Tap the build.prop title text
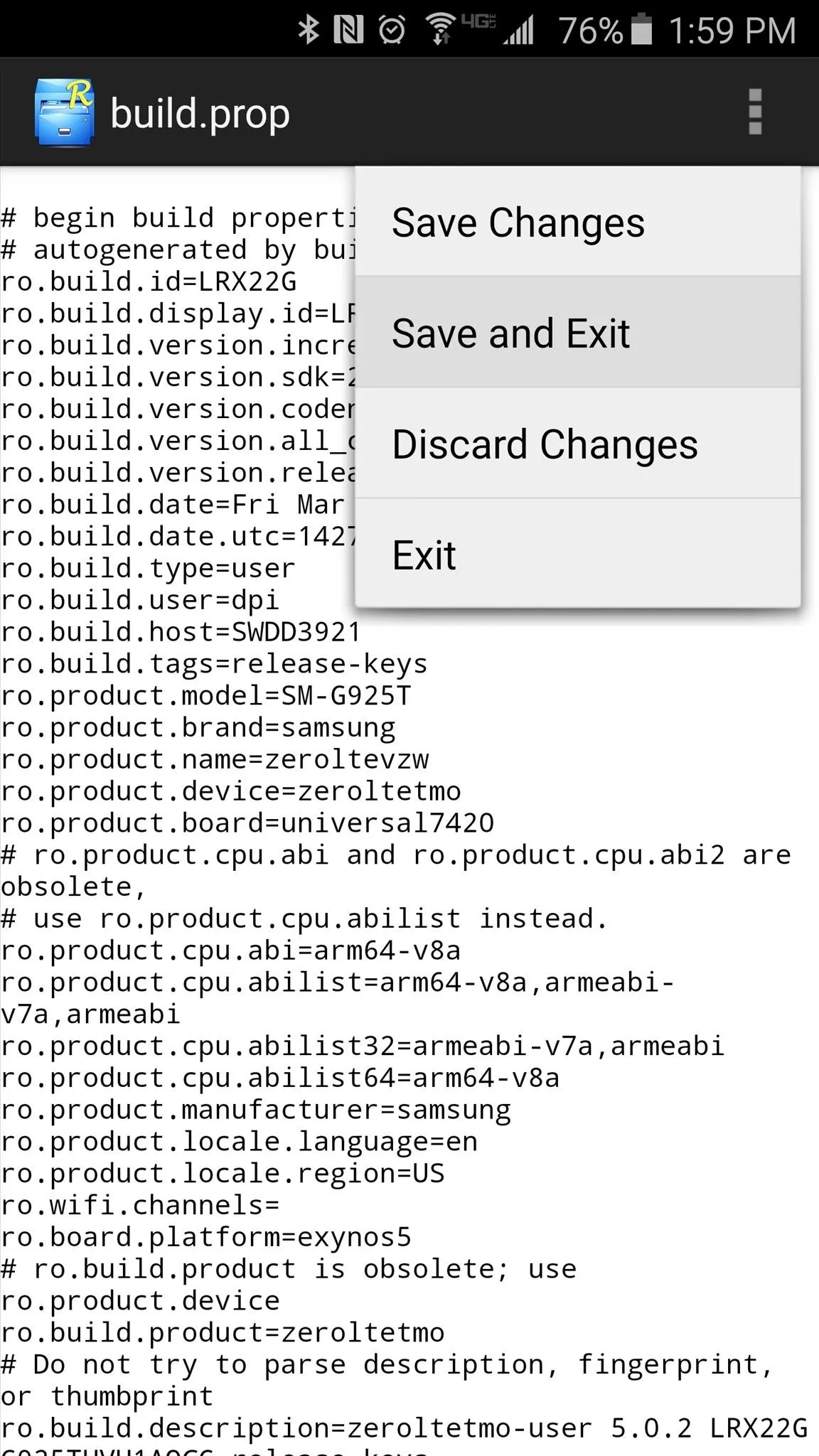 (200, 114)
